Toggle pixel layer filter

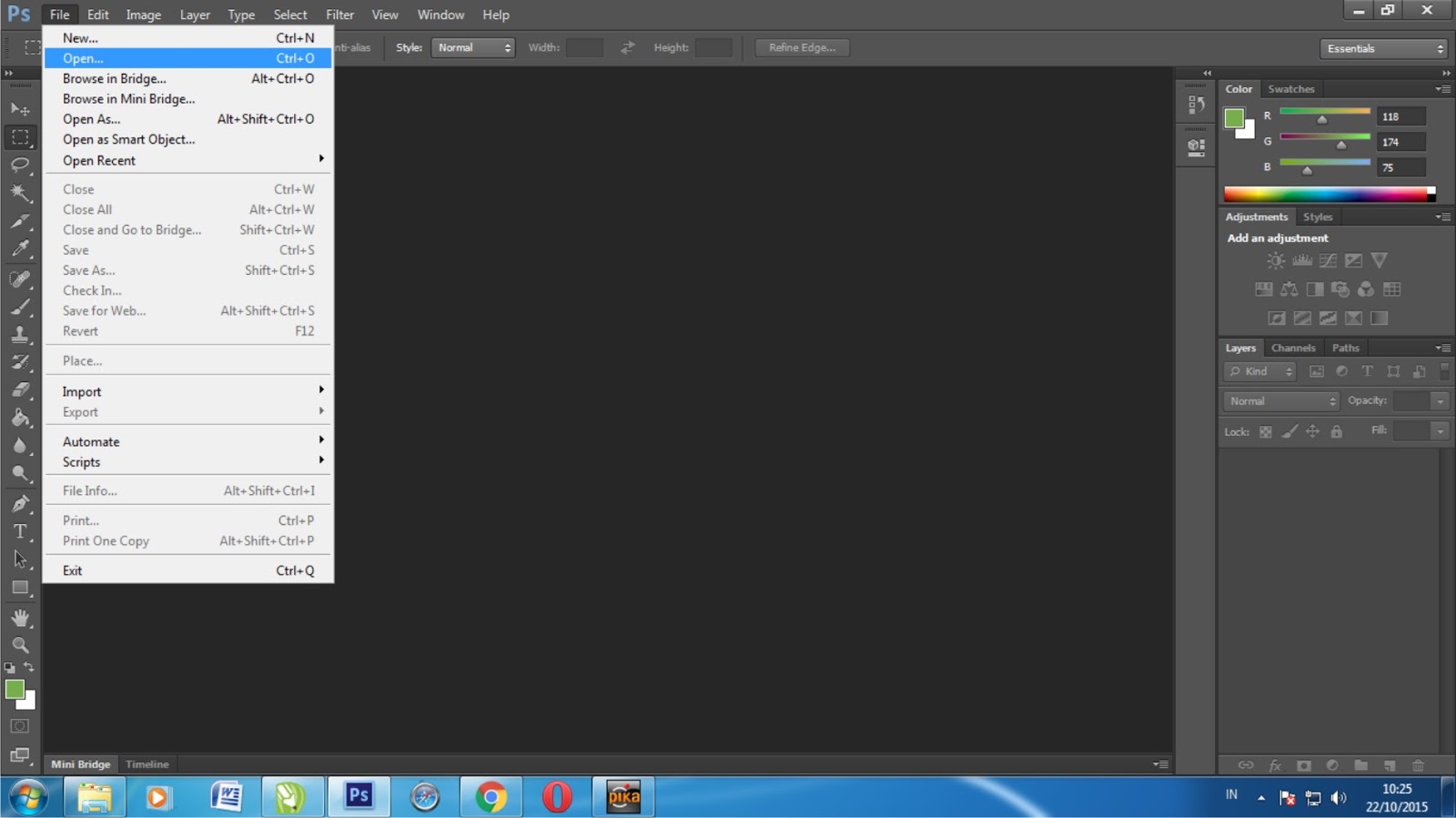click(x=1316, y=371)
